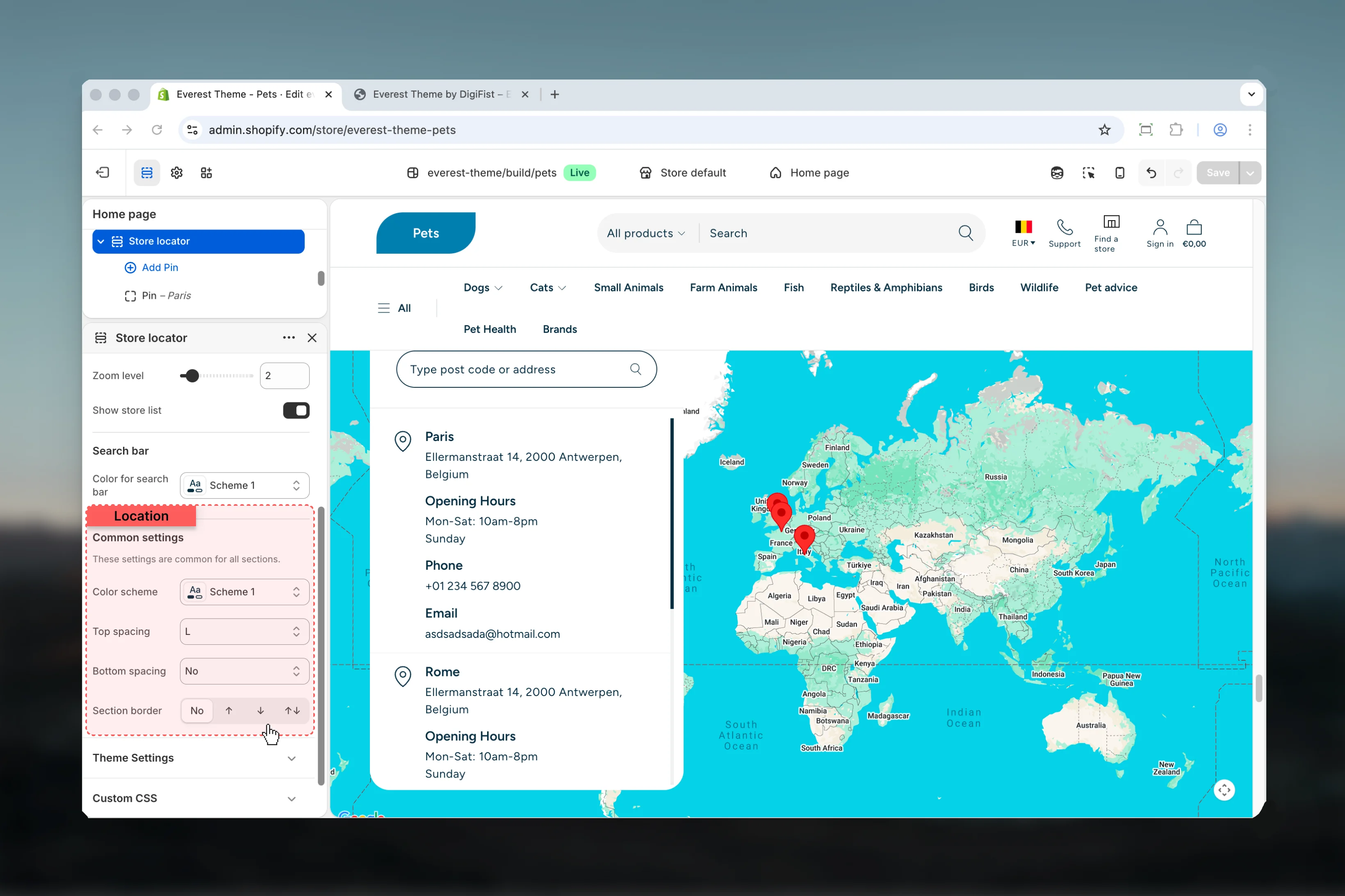Screen dimensions: 1345x896
Task: Close the Store locator settings panel
Action: coord(312,338)
